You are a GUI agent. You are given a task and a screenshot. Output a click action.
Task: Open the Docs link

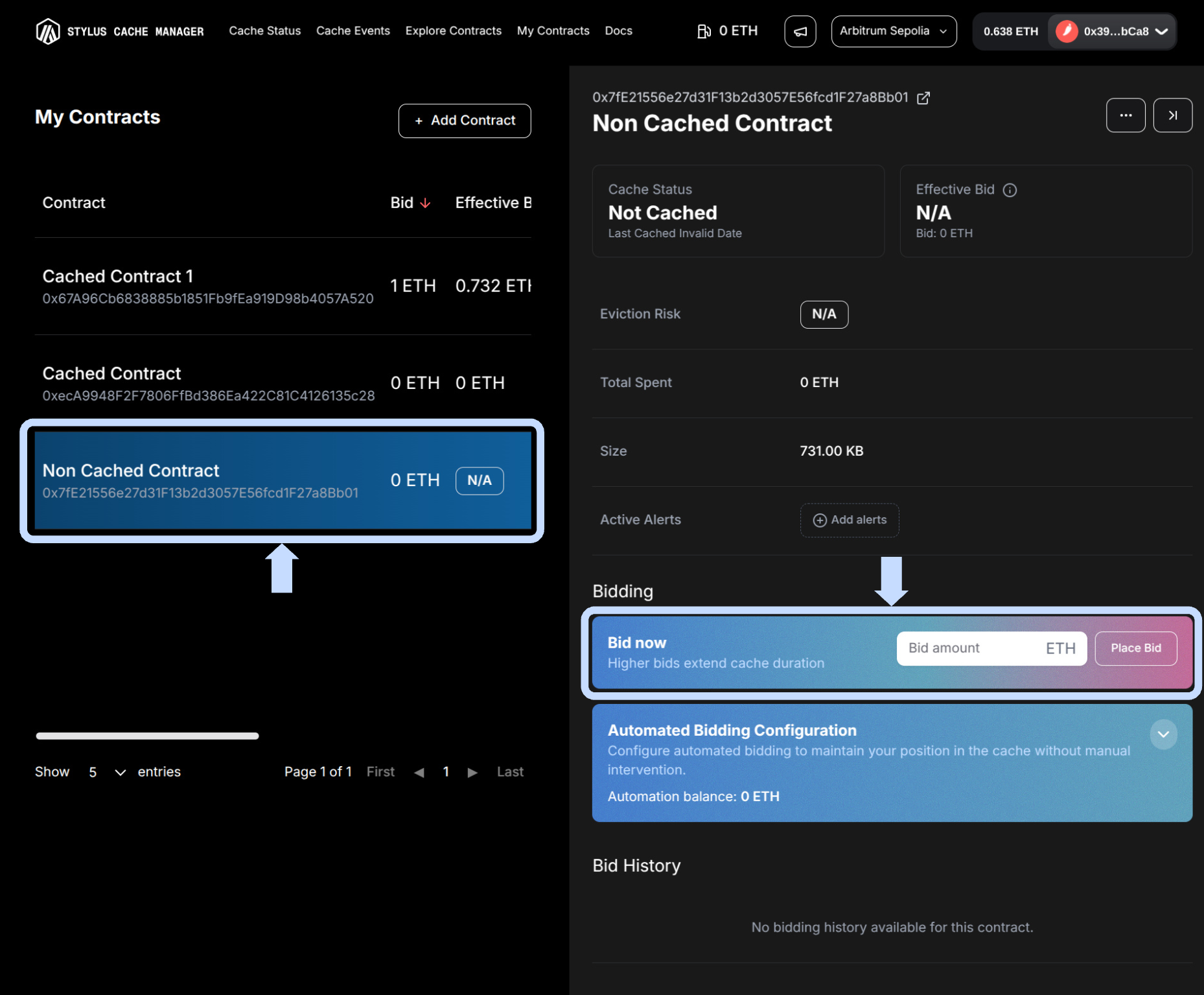(619, 31)
